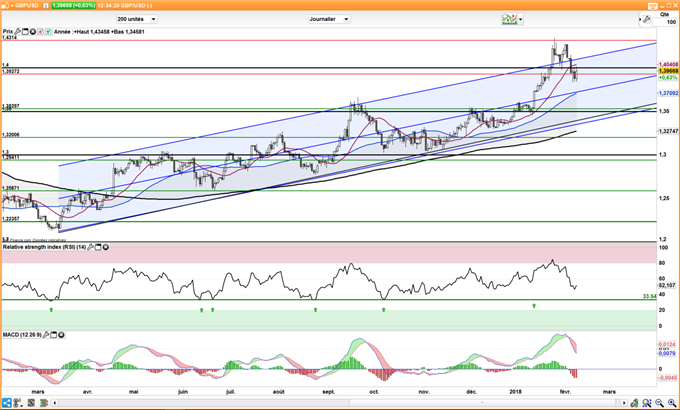Remove the MACD indicator panel
680x410 pixels.
pyautogui.click(x=61, y=335)
